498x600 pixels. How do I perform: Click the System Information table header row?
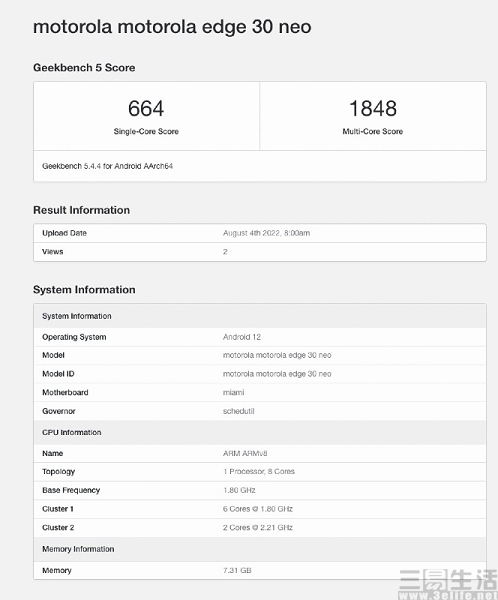pyautogui.click(x=260, y=316)
